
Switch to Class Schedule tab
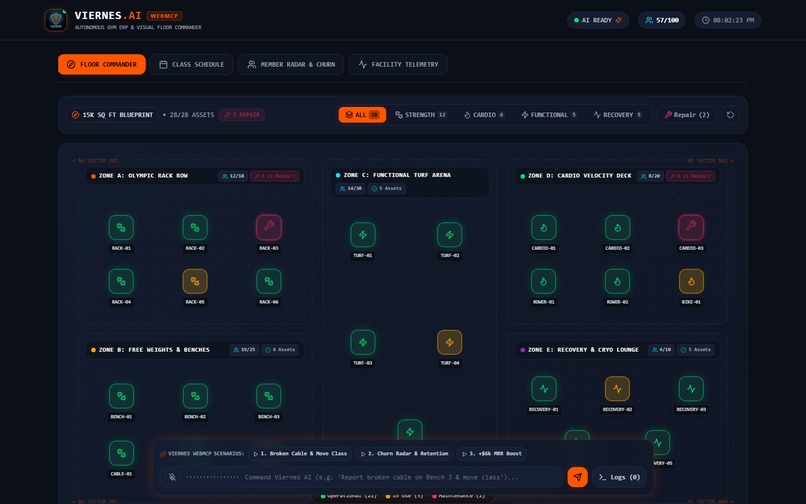pos(192,64)
